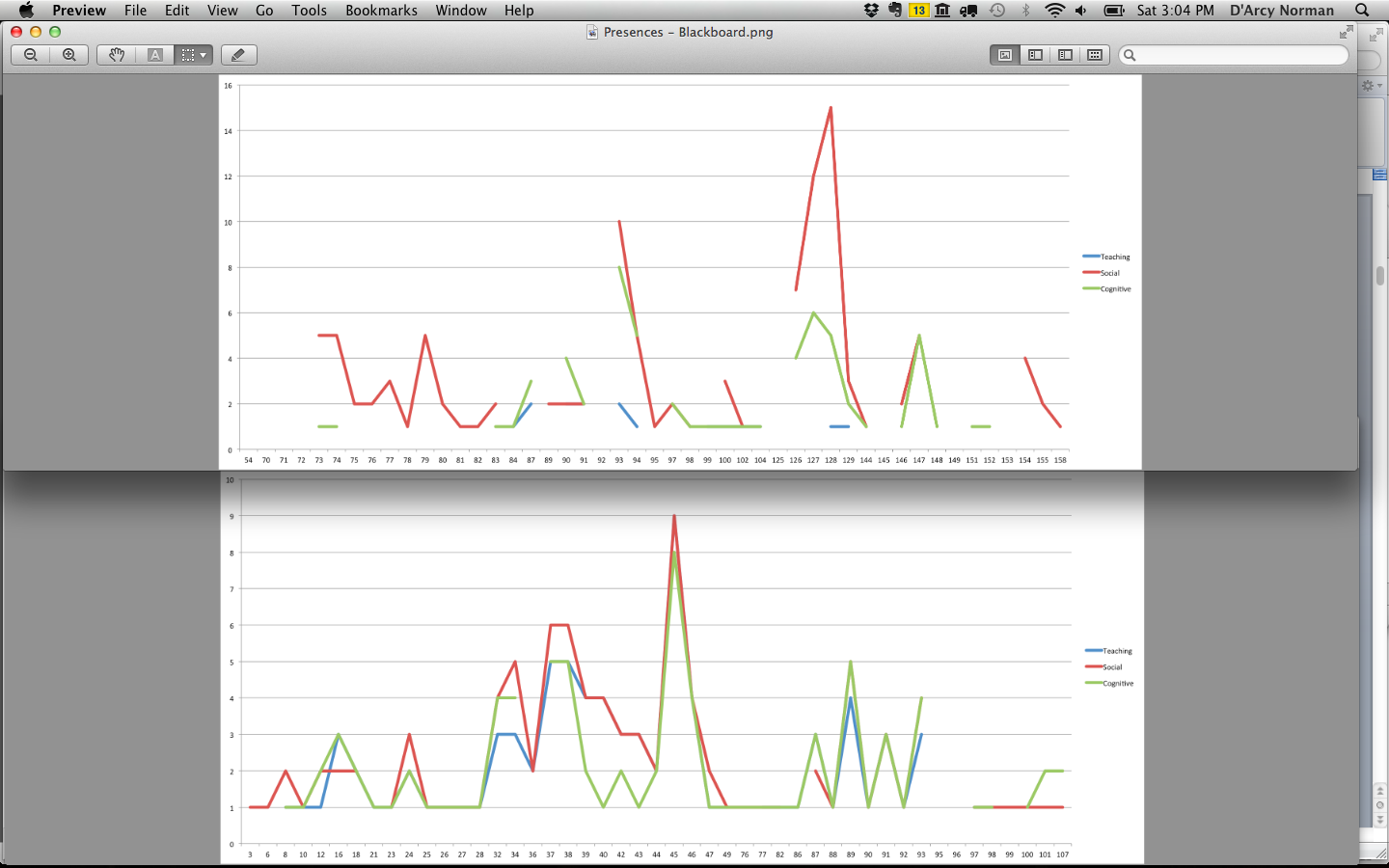Open the Dropbox menu bar icon
This screenshot has height=868, width=1389.
[x=871, y=11]
